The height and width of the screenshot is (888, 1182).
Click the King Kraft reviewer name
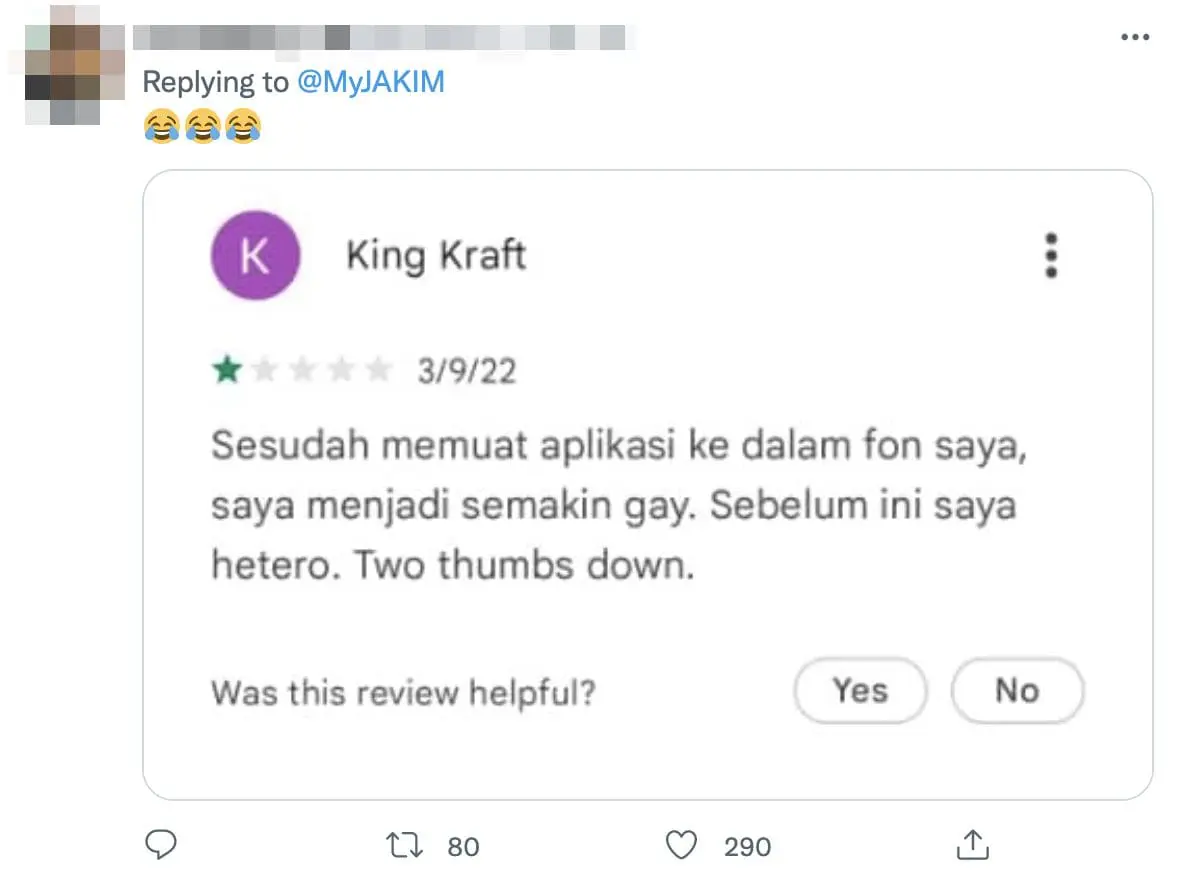436,256
